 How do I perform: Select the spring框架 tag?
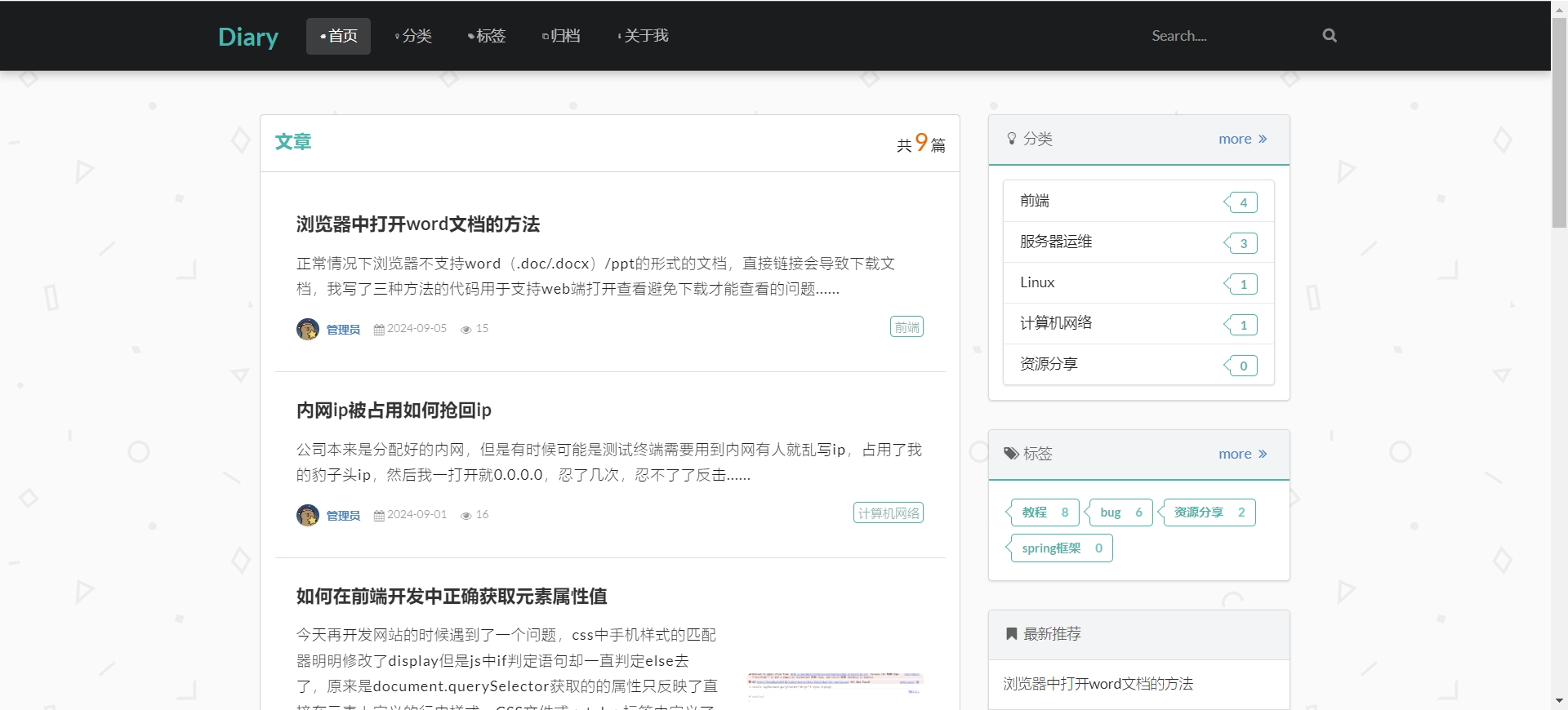tap(1059, 548)
